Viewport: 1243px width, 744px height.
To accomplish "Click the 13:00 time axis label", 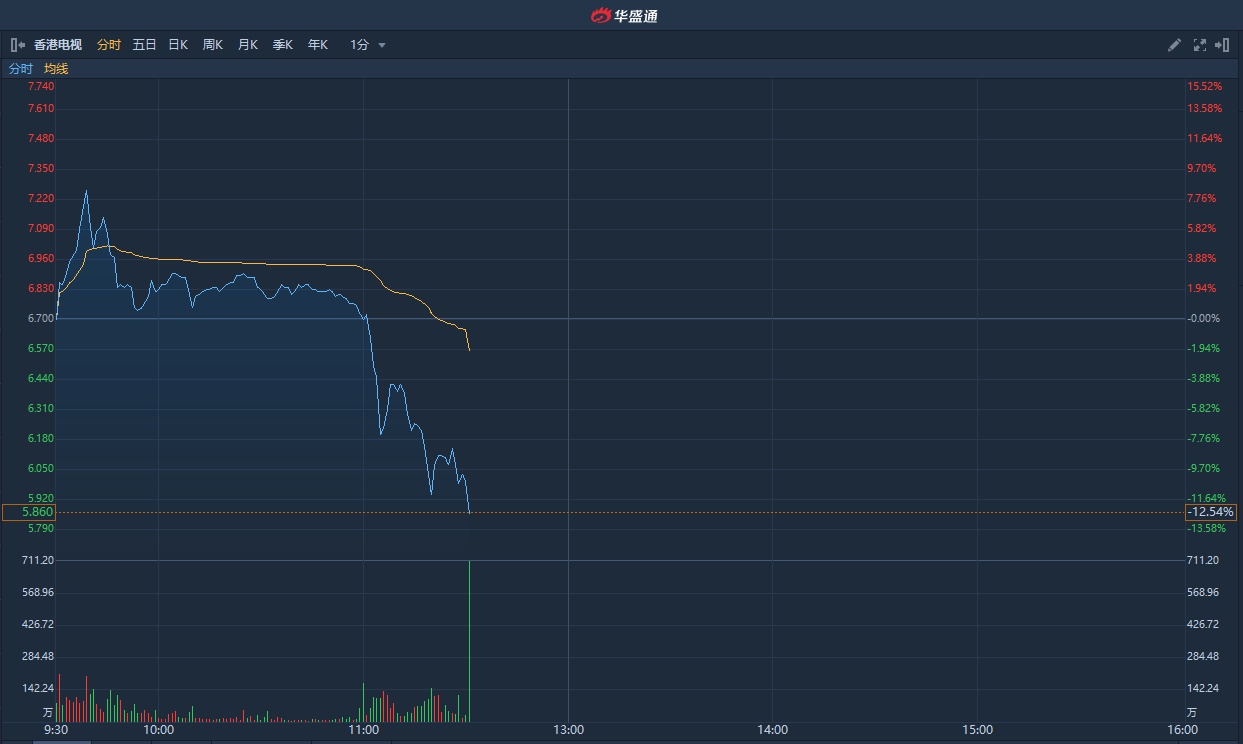I will pos(568,730).
